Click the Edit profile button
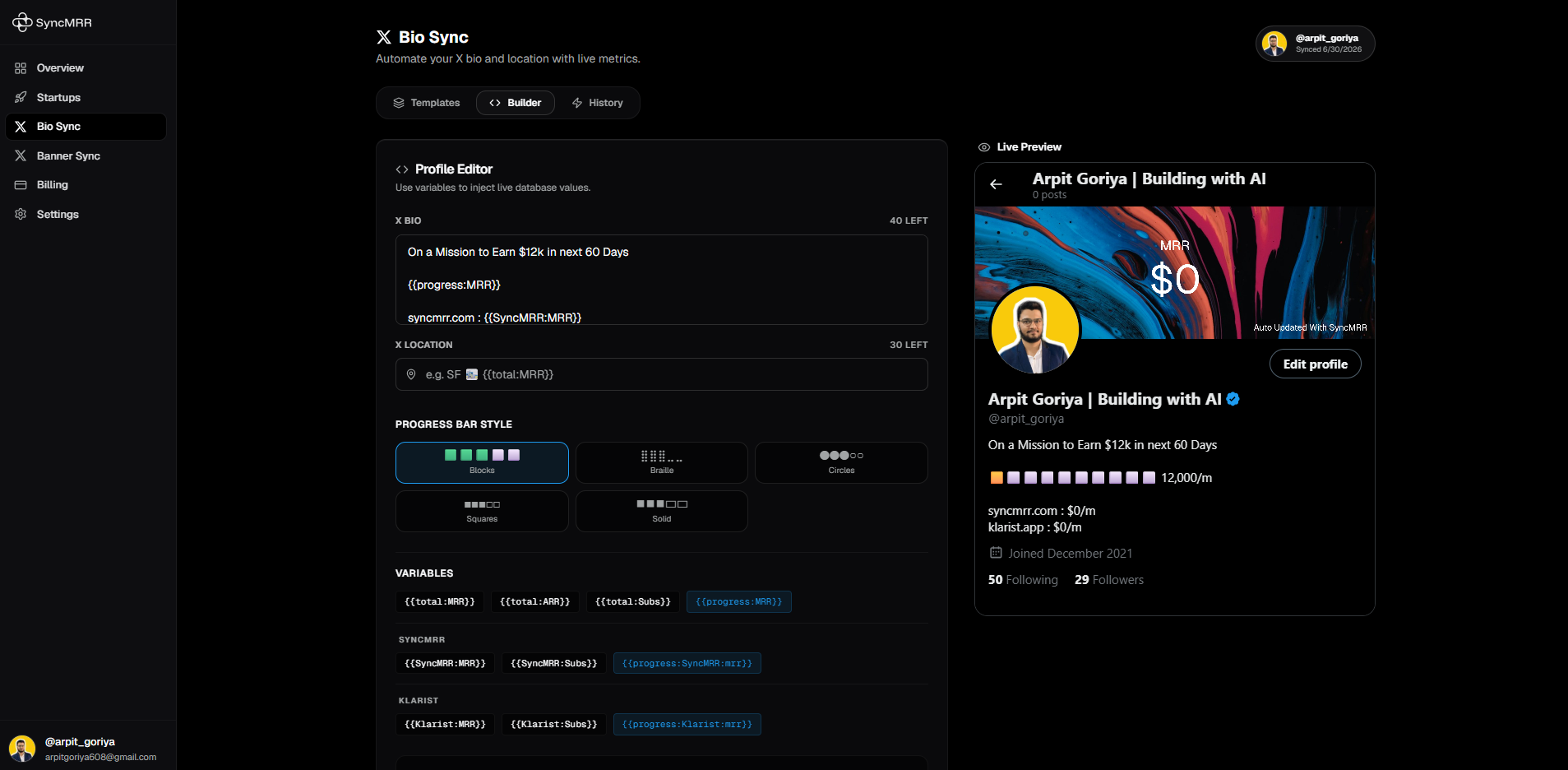Screen dimensions: 1568x770 coord(1316,364)
